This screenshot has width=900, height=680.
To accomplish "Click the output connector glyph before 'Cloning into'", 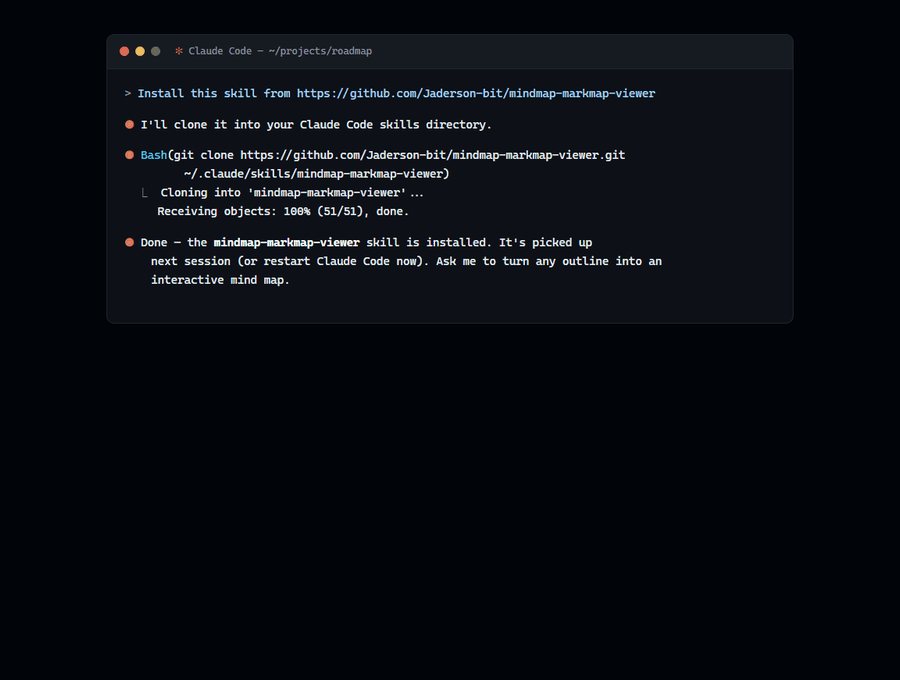I will coord(144,193).
